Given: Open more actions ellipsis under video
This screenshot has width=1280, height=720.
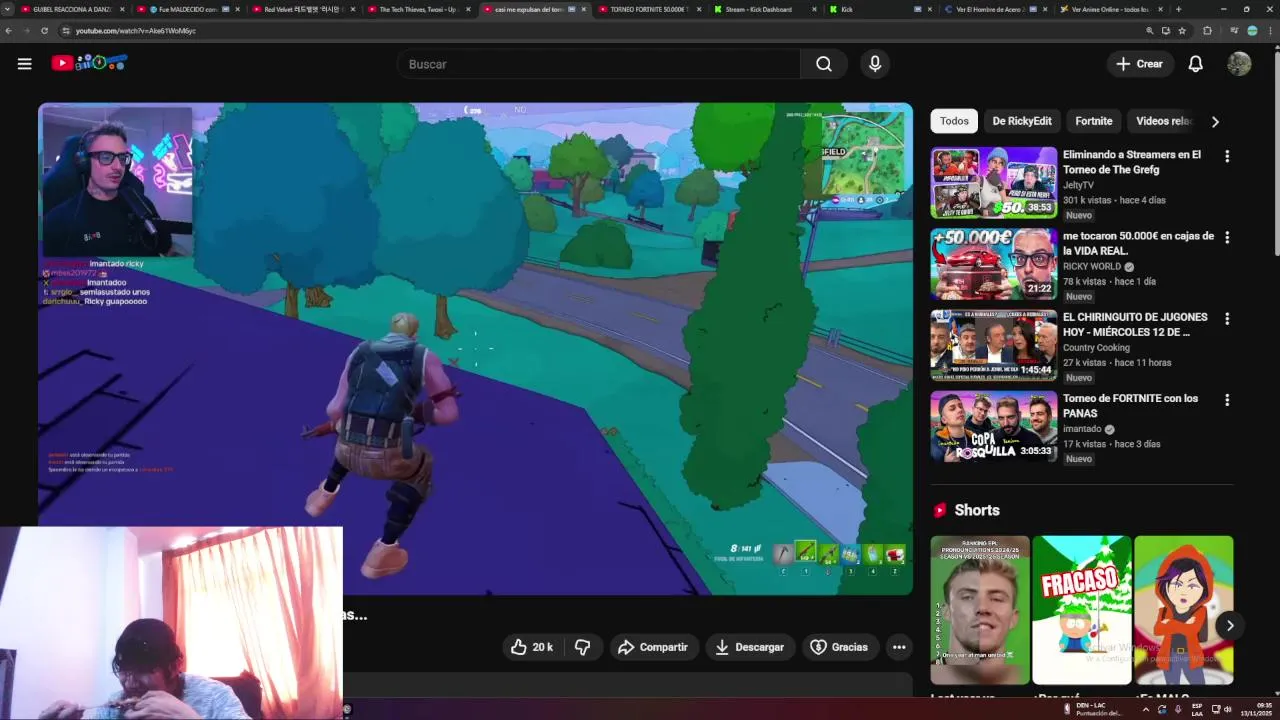Looking at the screenshot, I should pos(899,647).
